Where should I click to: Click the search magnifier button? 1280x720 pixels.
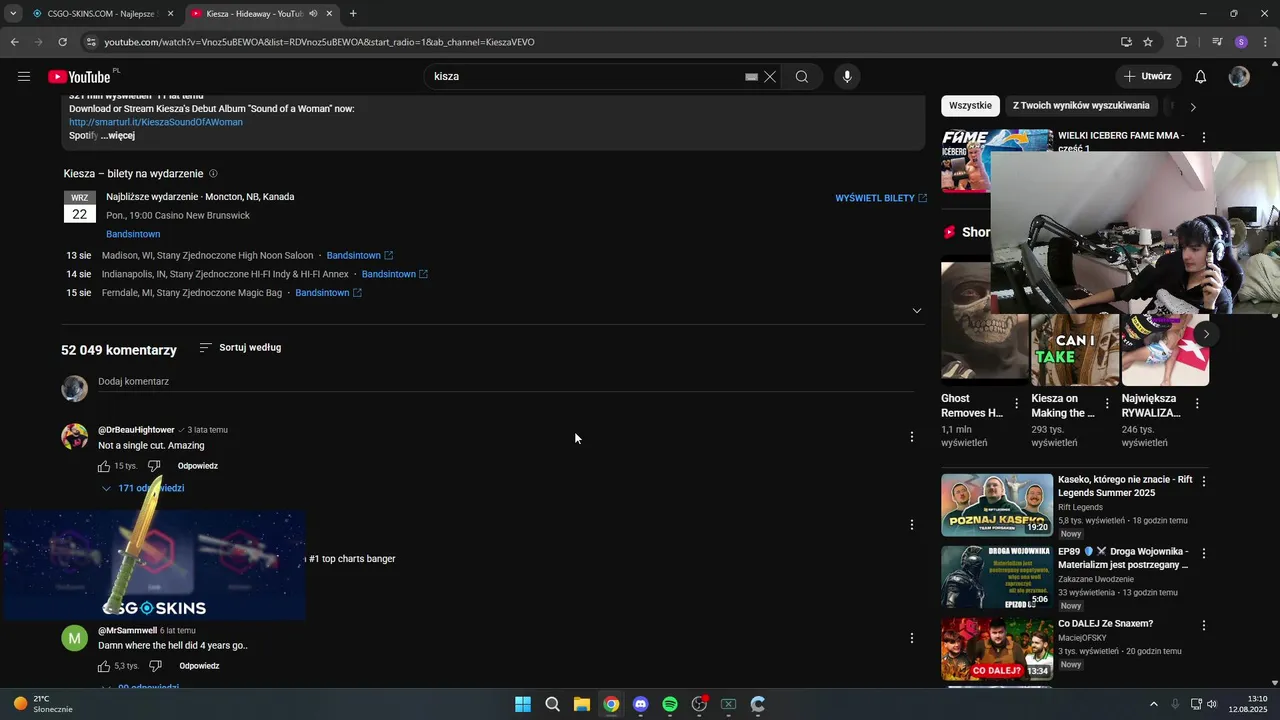802,77
